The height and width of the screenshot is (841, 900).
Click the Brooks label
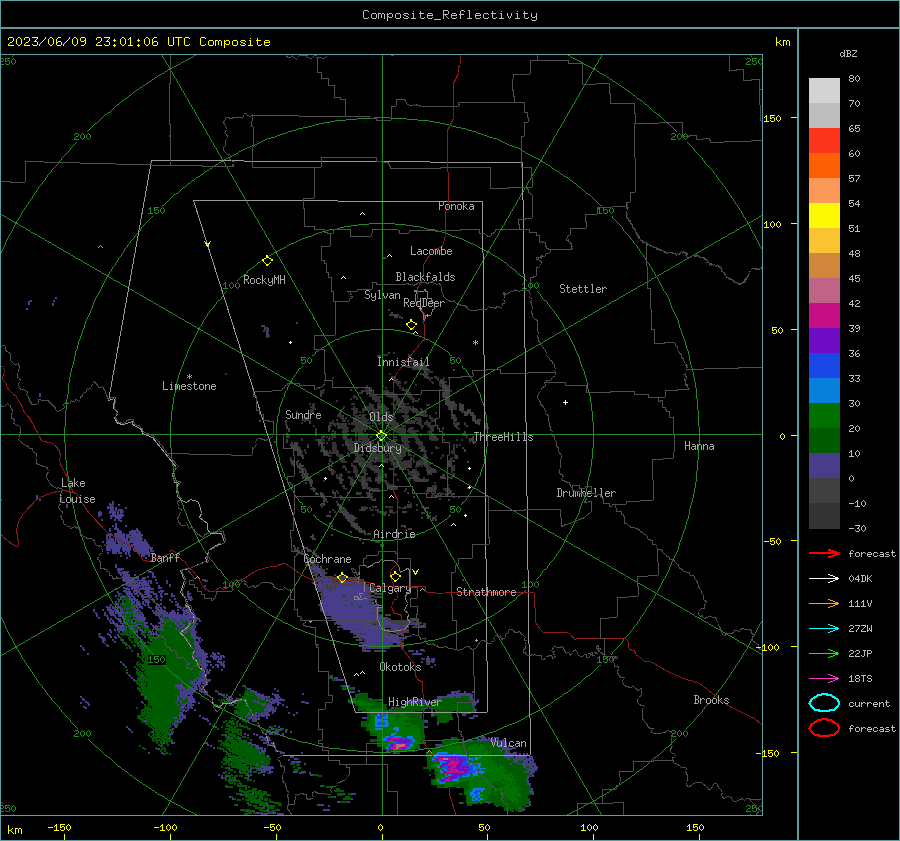click(x=711, y=700)
